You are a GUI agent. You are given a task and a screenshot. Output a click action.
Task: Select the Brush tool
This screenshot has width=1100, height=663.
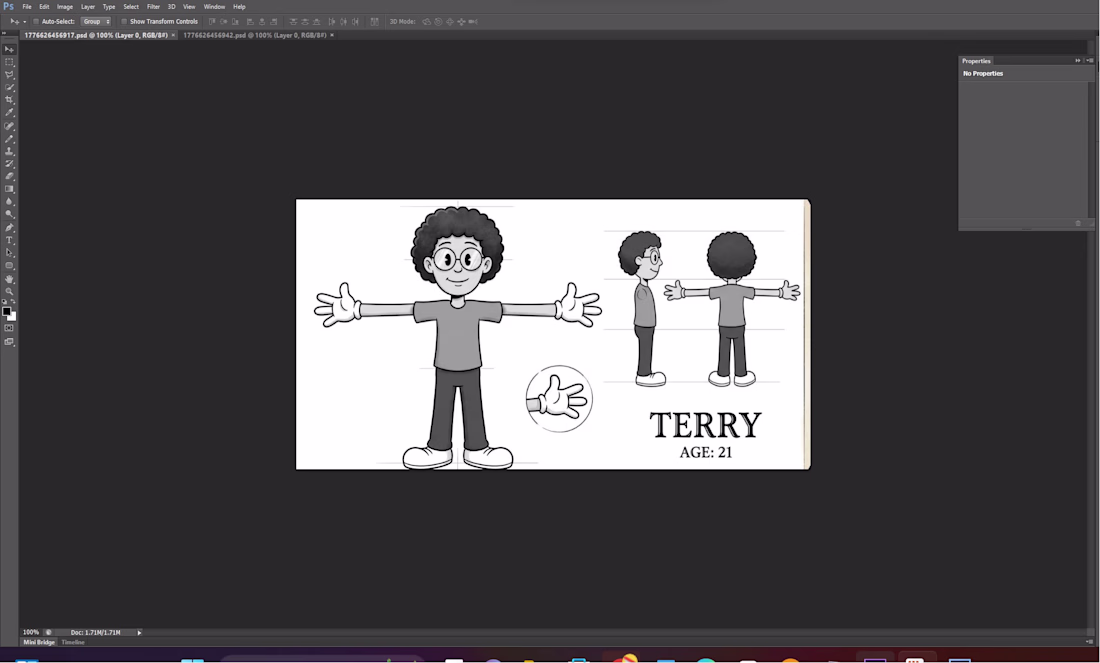9,139
